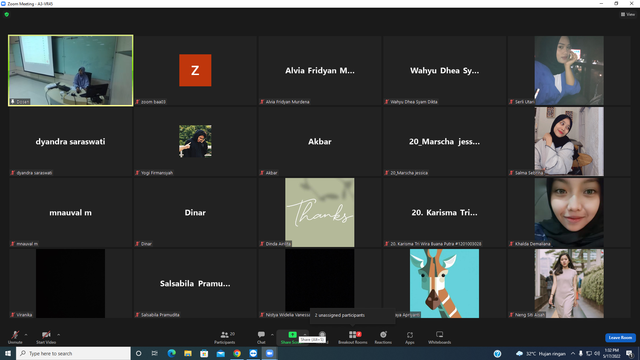The width and height of the screenshot is (640, 360).
Task: Open Reactions menu
Action: pyautogui.click(x=383, y=337)
